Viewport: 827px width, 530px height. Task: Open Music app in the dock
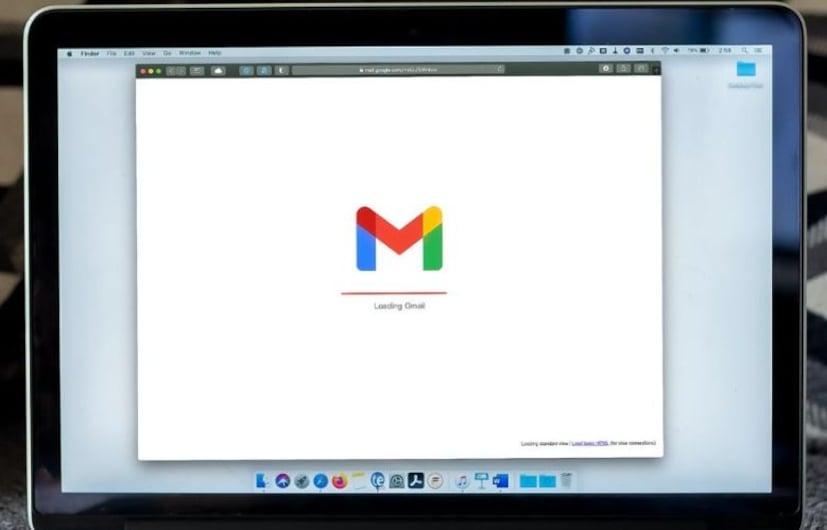coord(462,481)
